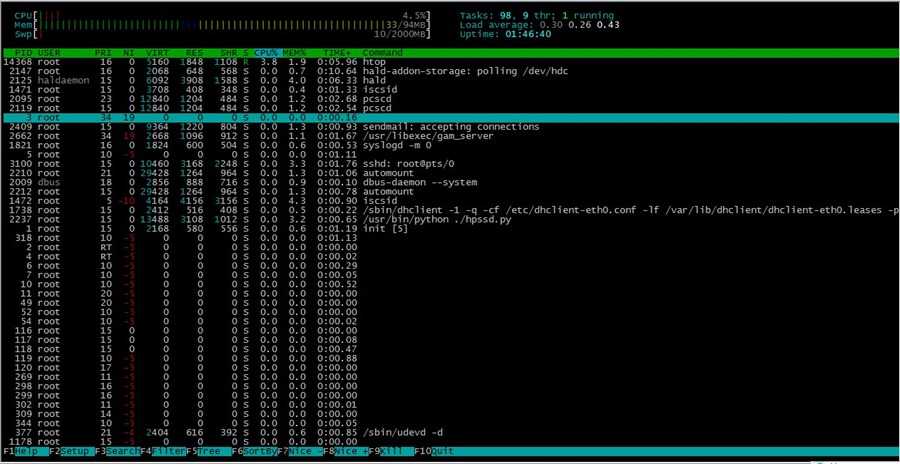Click F10 Quit in footer

pos(435,451)
